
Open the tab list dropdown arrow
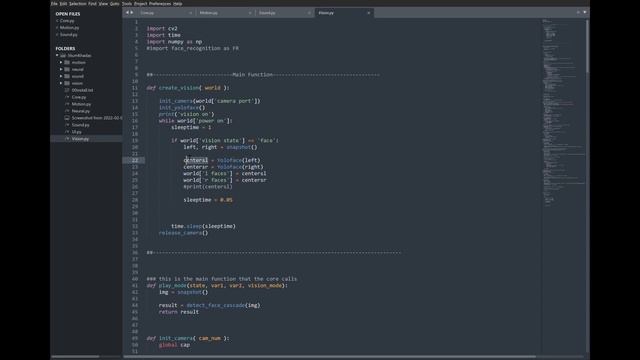(x=584, y=12)
